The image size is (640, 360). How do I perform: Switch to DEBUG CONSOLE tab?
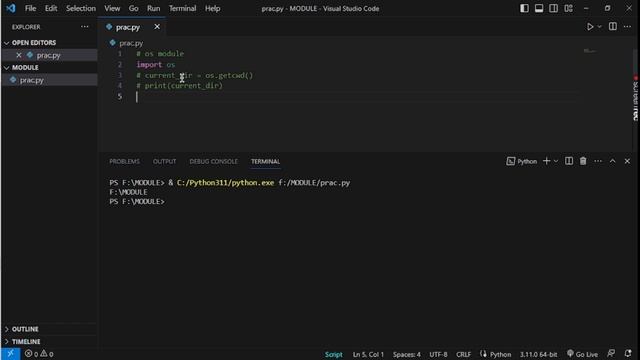(213, 161)
